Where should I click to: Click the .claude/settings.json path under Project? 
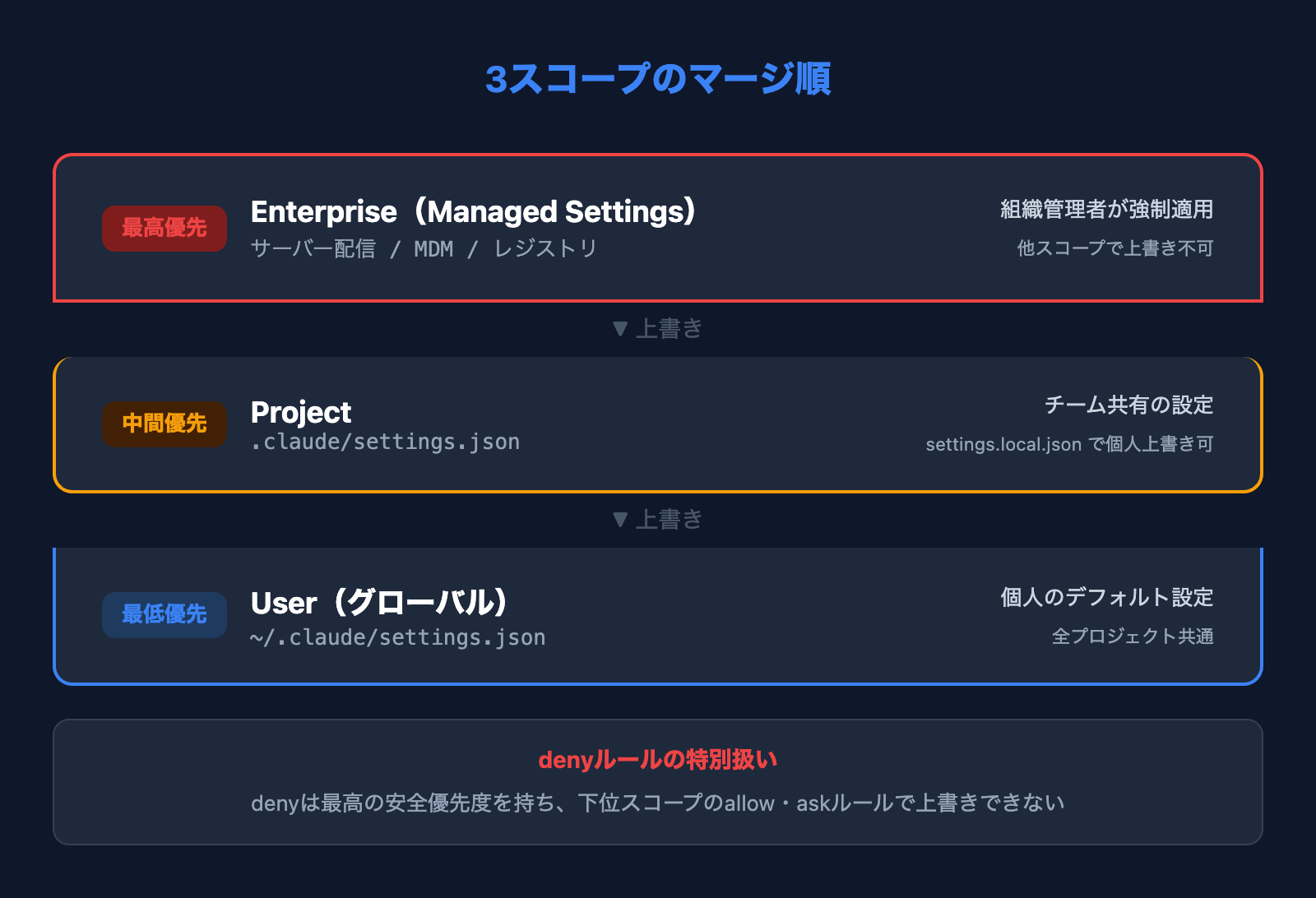click(385, 442)
